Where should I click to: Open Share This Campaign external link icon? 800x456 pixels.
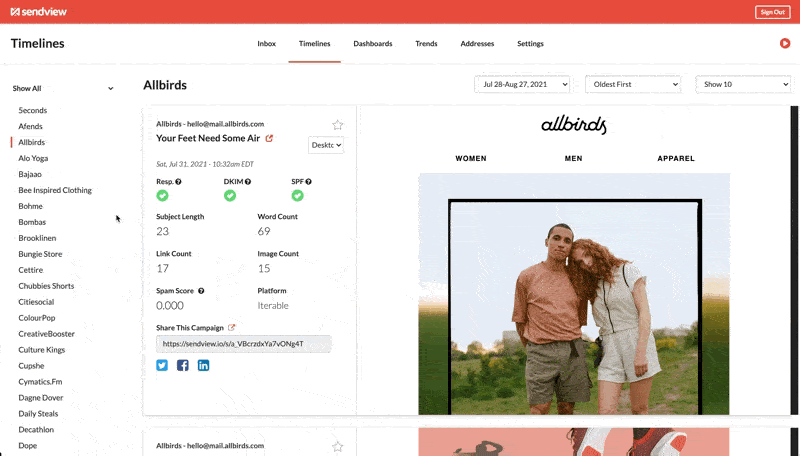232,327
